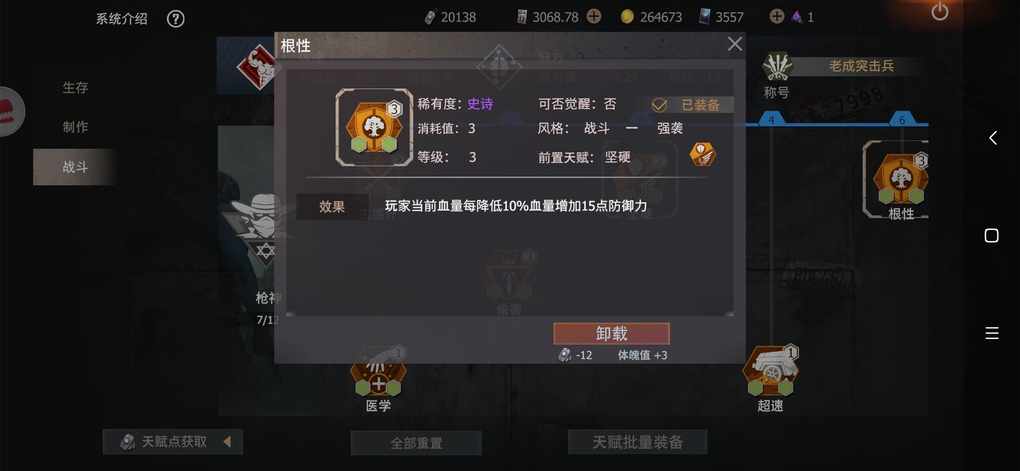Screen dimensions: 1020x471
Task: Close the 根性 dialog with X
Action: pyautogui.click(x=734, y=44)
